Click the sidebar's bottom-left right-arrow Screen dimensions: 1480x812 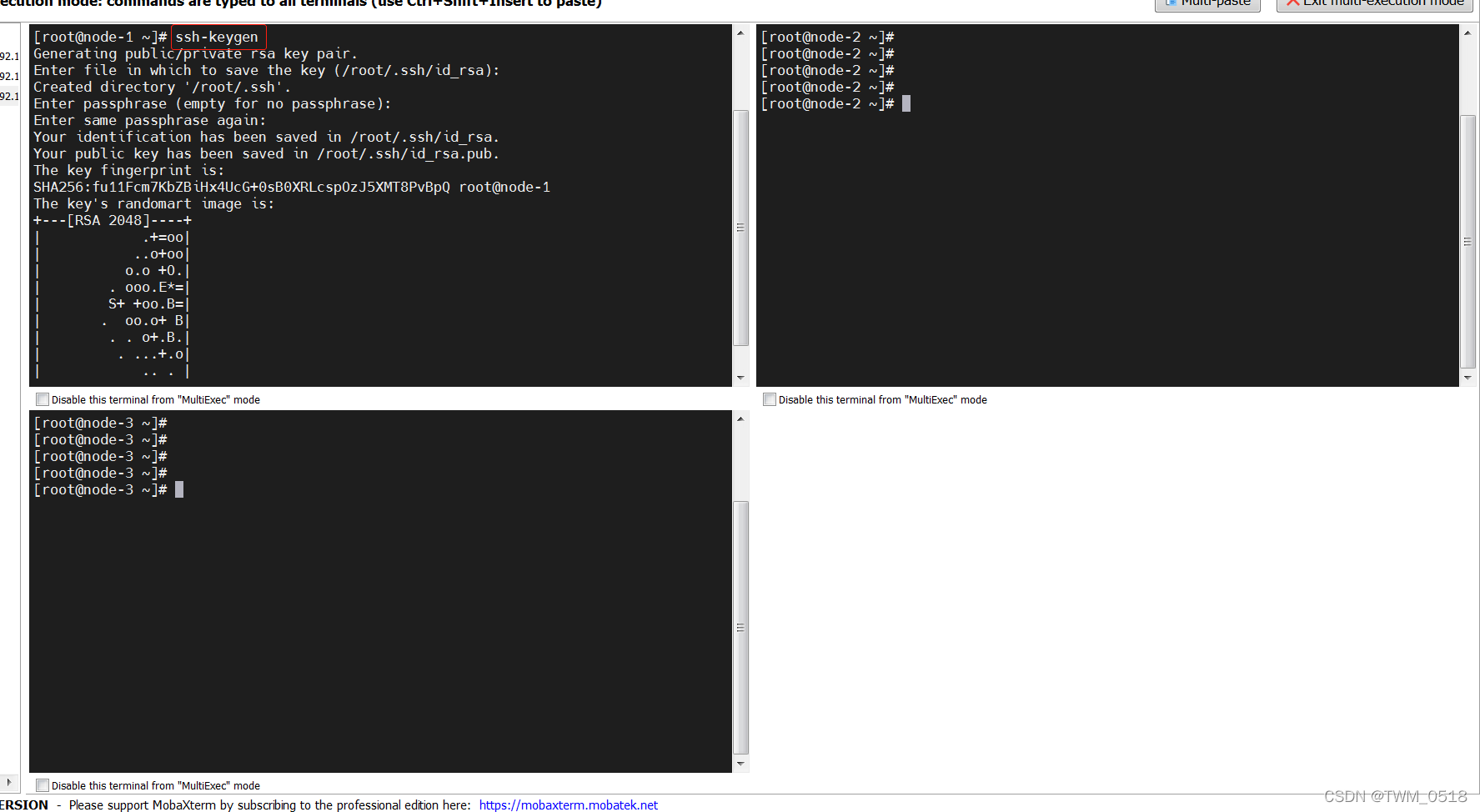8,782
